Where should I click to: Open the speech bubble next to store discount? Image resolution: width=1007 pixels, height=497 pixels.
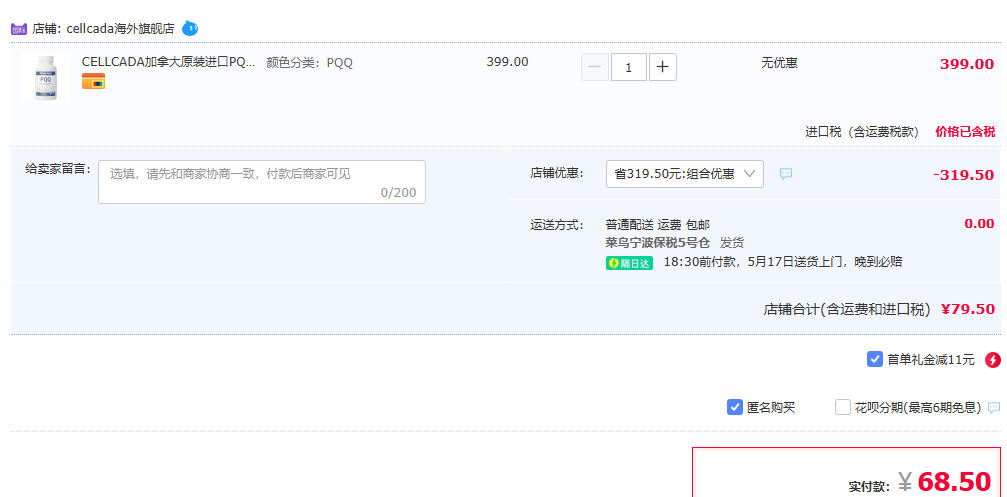786,174
